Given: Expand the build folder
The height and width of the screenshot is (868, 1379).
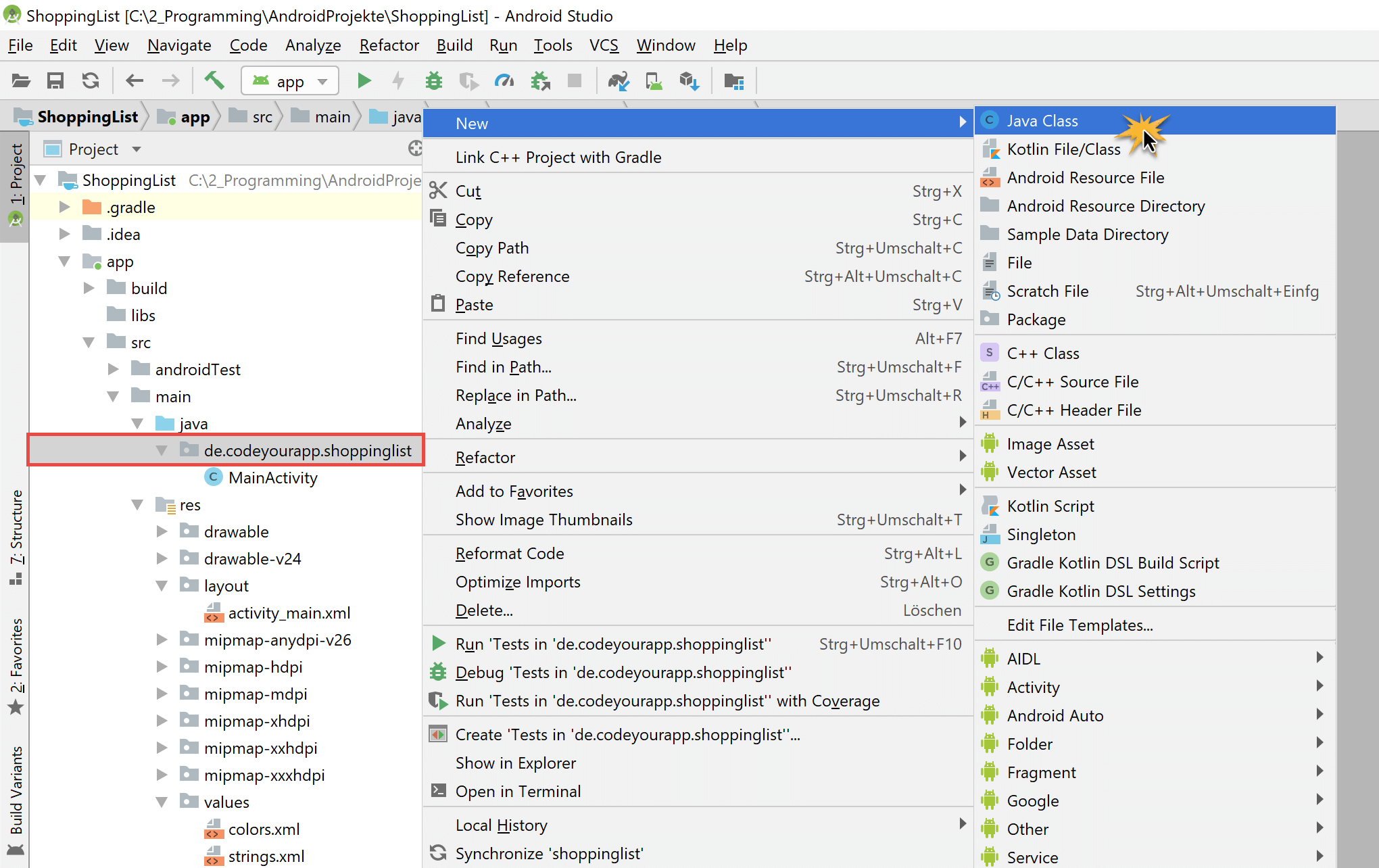Looking at the screenshot, I should pyautogui.click(x=89, y=288).
